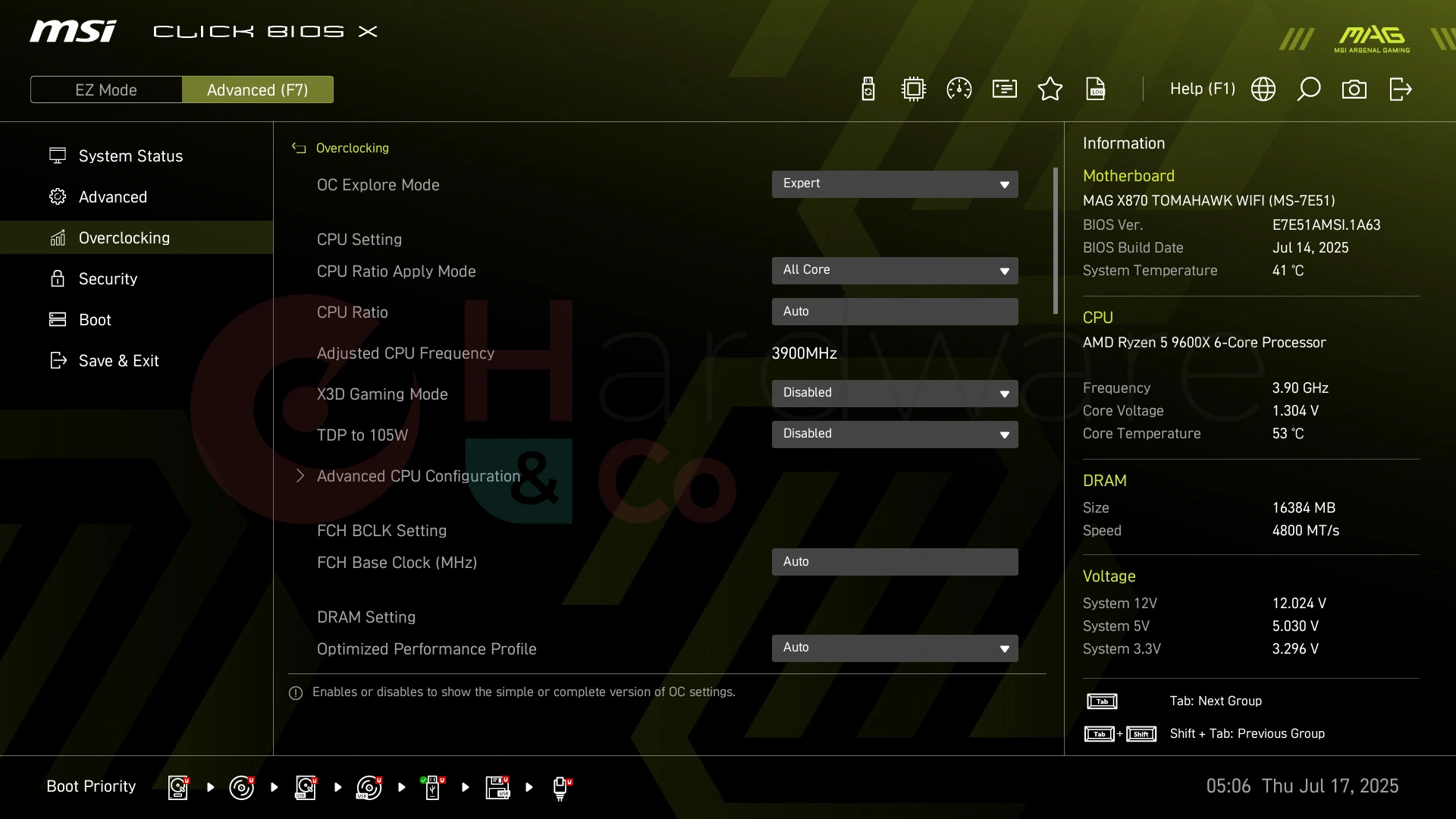
Task: Click the profile card icon in toolbar
Action: point(1005,89)
